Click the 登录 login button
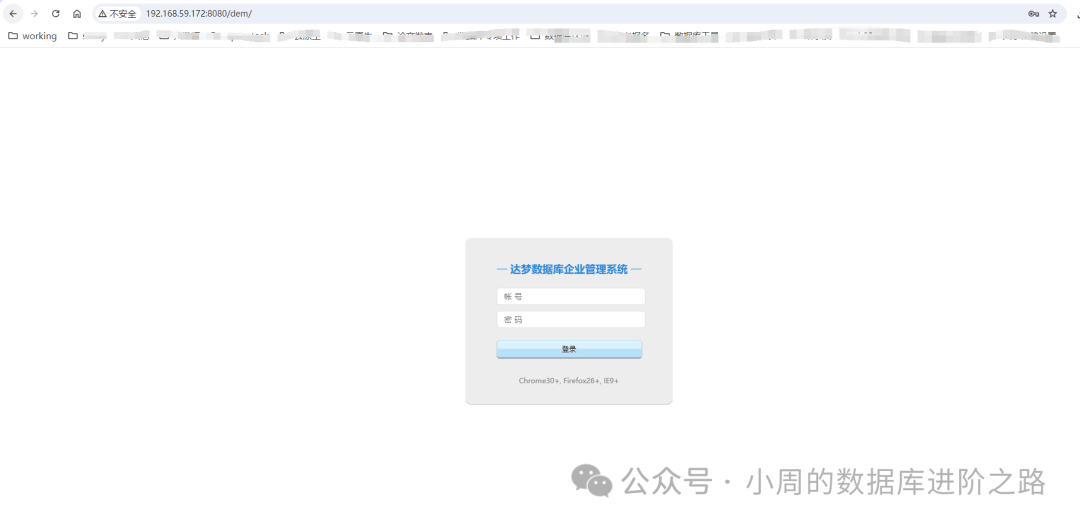1080x525 pixels. click(569, 349)
